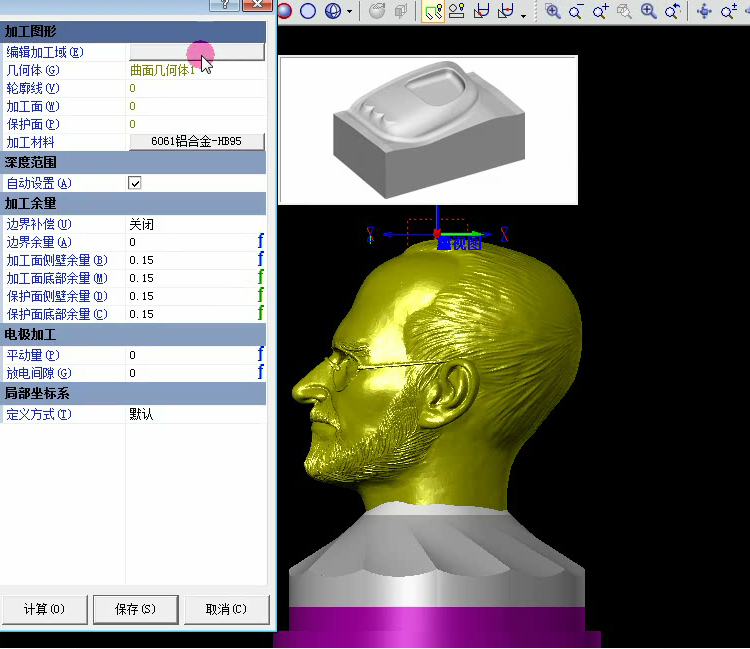The width and height of the screenshot is (750, 649).
Task: Open the 定义方式 dropdown showing 默认
Action: (x=196, y=414)
